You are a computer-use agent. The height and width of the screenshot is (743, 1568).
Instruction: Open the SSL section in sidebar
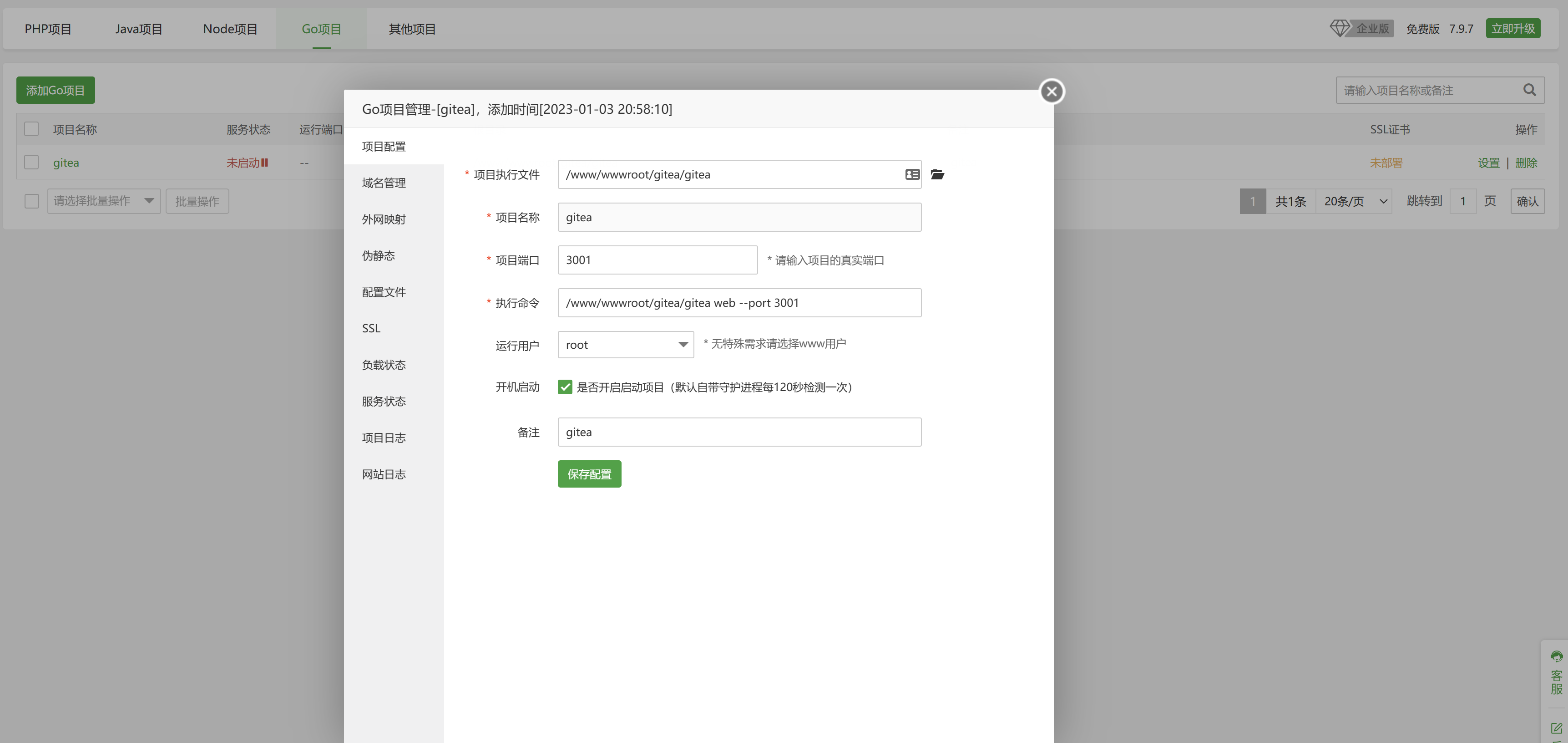[371, 329]
